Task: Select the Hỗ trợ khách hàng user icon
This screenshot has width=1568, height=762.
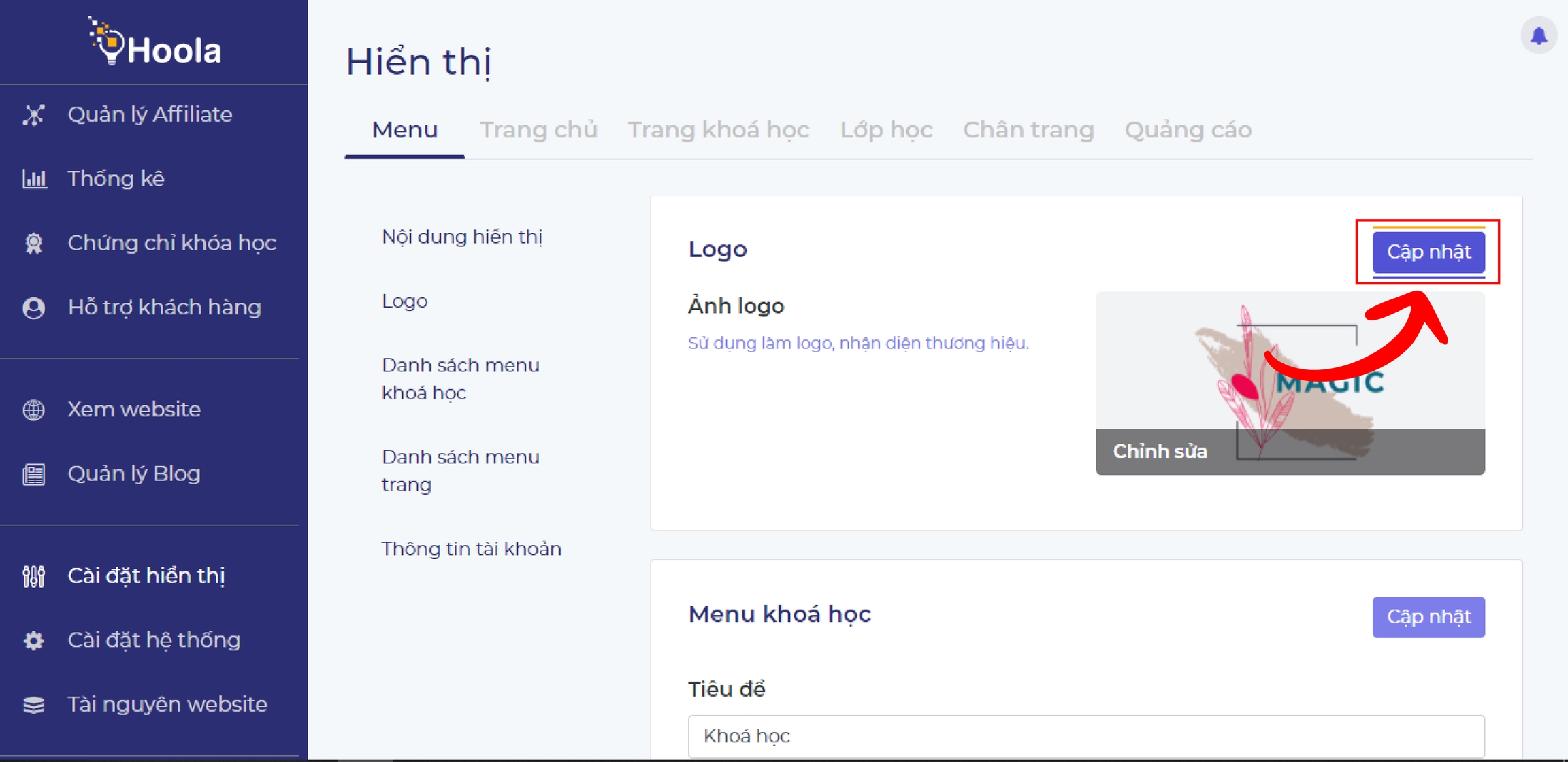Action: click(x=34, y=308)
